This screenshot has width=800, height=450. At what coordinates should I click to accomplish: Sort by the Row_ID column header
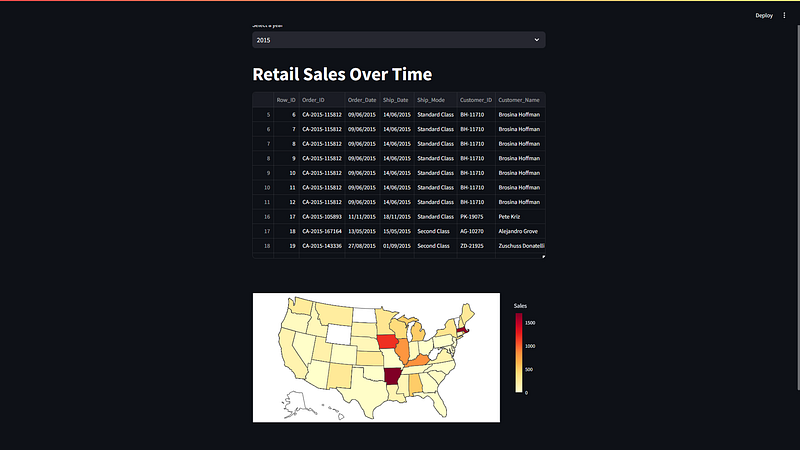(286, 100)
